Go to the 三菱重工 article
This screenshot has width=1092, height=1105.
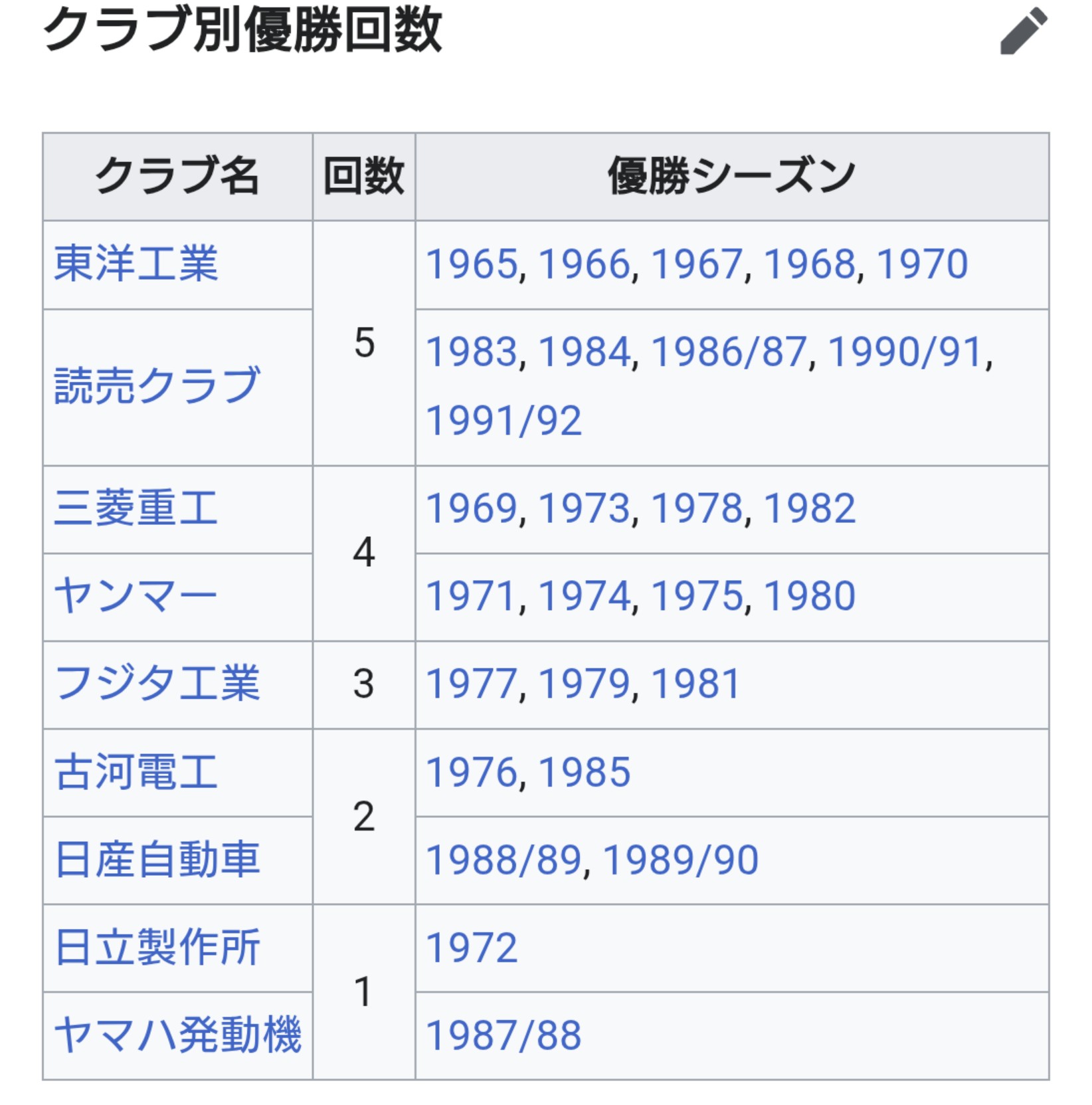click(x=136, y=508)
